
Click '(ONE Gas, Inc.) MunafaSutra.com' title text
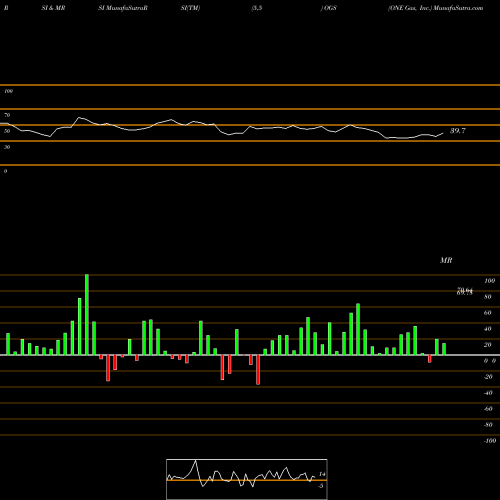click(435, 8)
